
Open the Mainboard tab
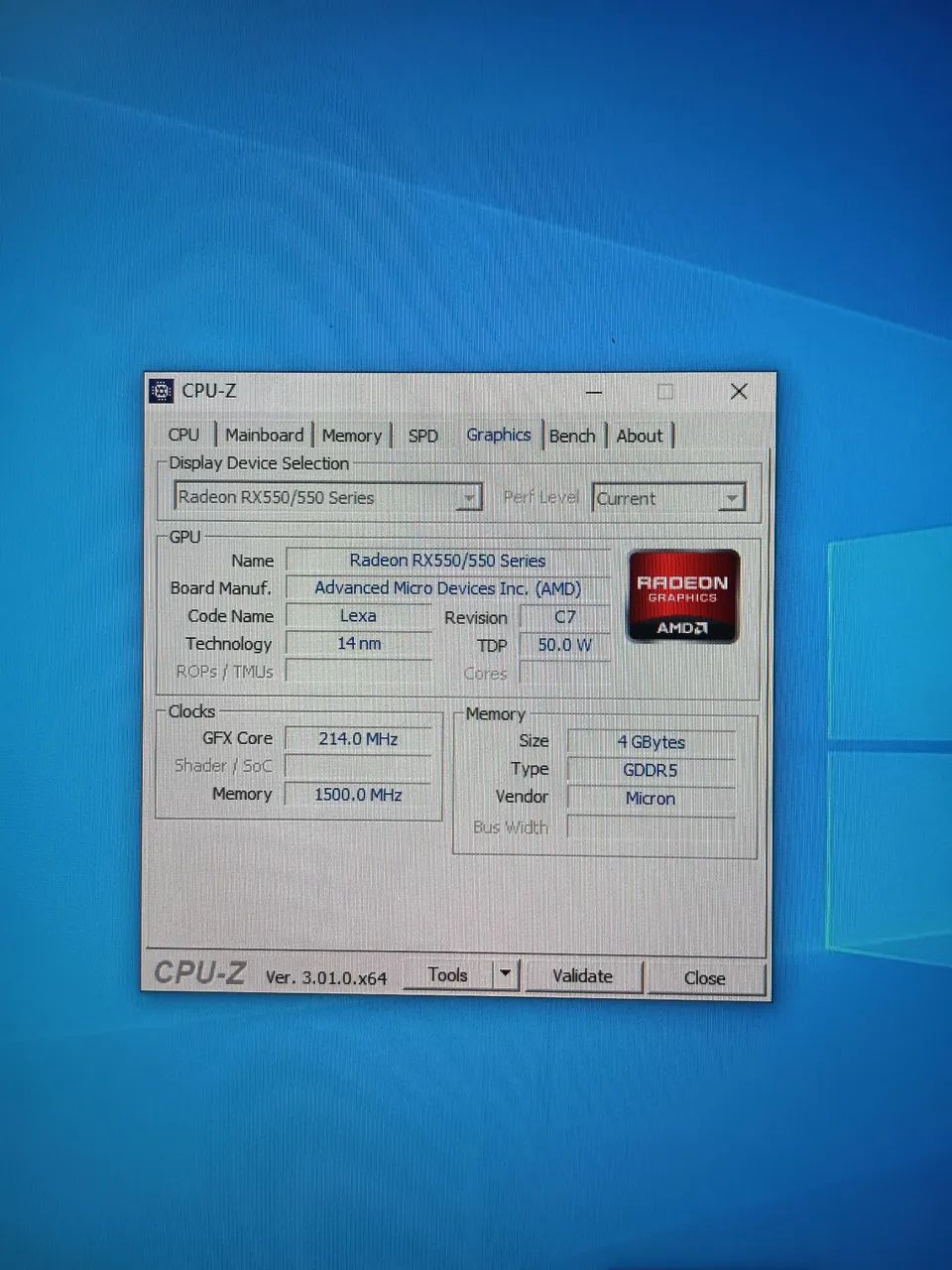[x=264, y=435]
